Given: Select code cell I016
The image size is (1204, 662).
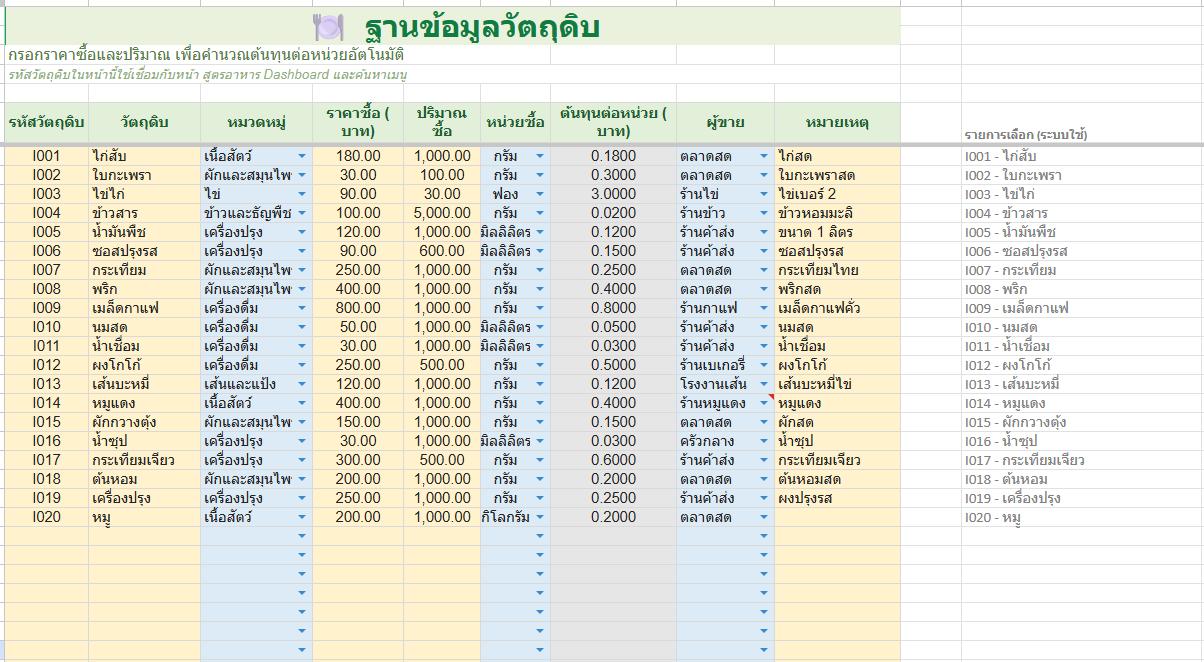Looking at the screenshot, I should pos(46,441).
